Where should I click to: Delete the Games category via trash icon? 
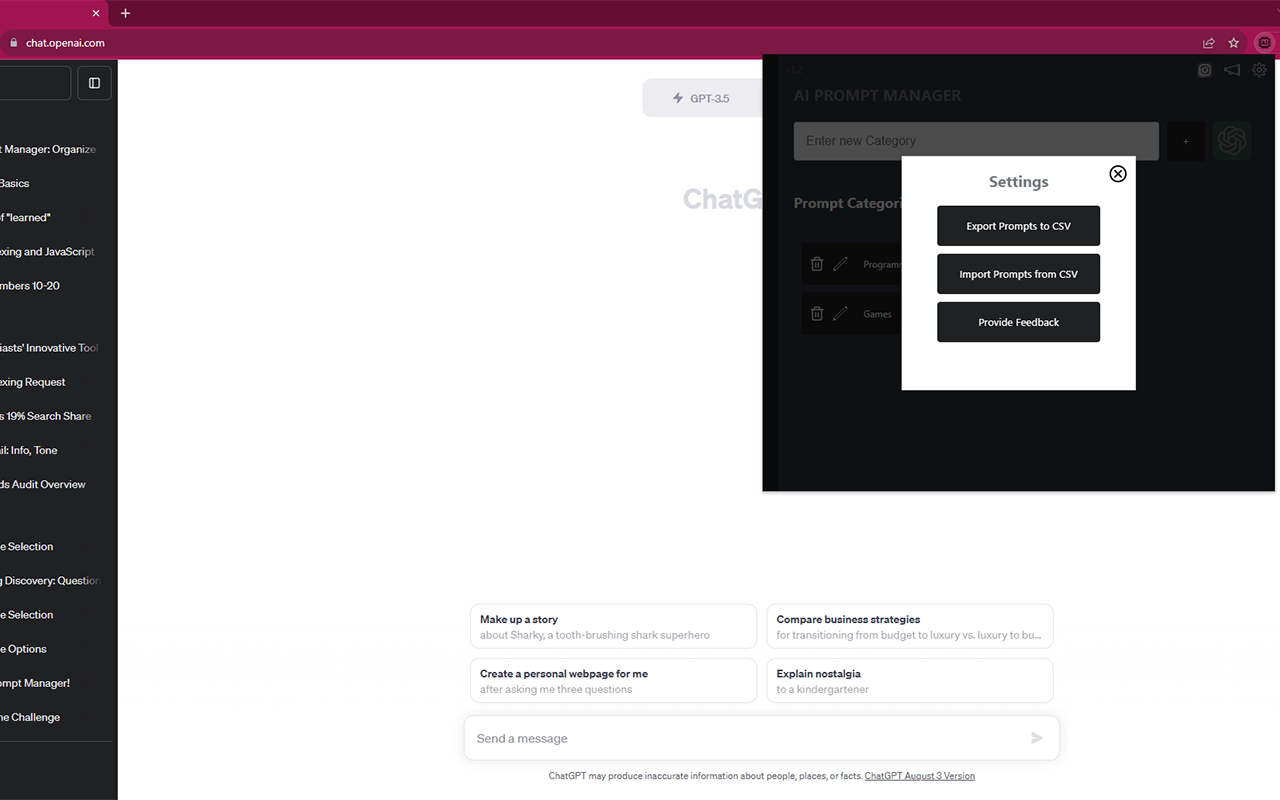click(x=817, y=313)
